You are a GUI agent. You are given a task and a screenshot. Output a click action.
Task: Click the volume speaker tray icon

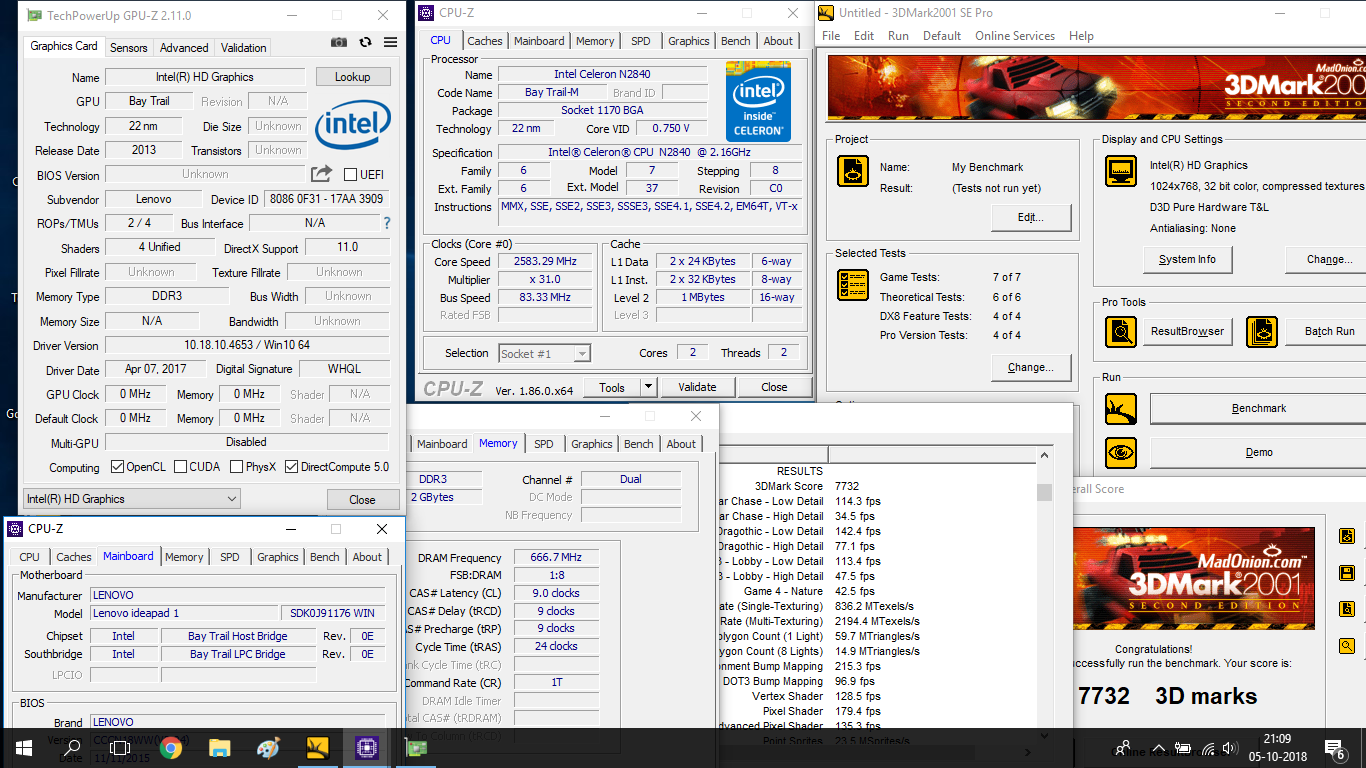1229,748
